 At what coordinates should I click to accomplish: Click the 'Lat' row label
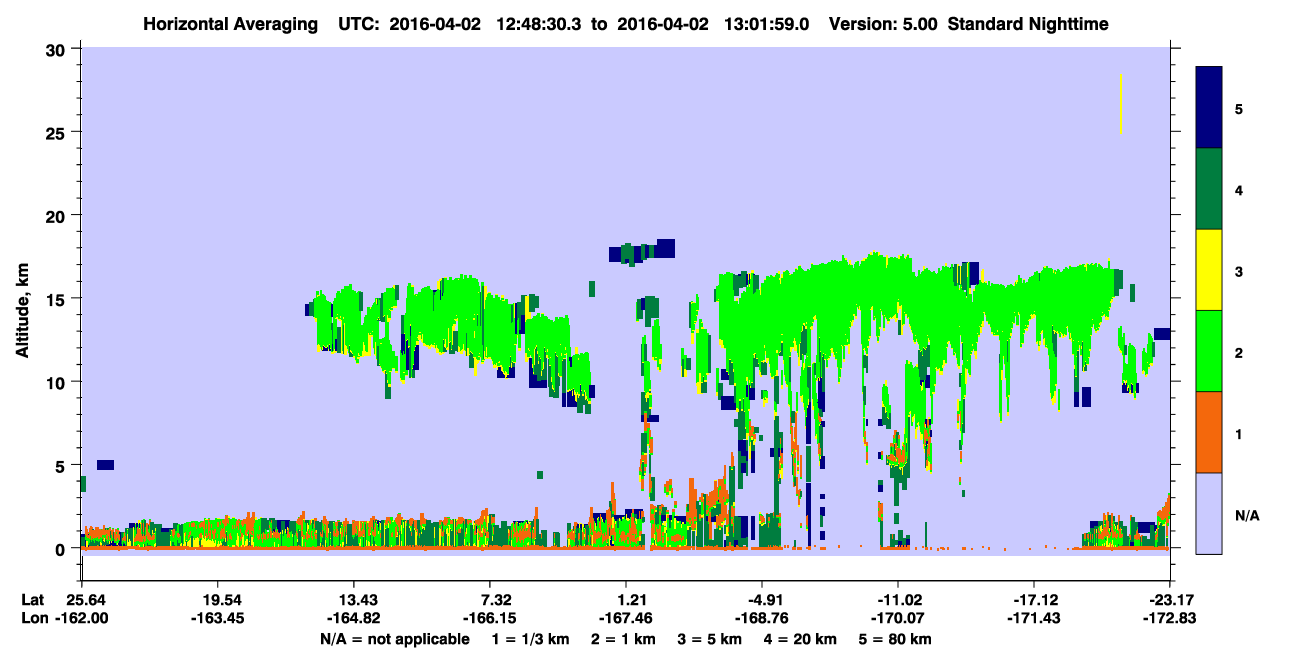click(x=33, y=599)
